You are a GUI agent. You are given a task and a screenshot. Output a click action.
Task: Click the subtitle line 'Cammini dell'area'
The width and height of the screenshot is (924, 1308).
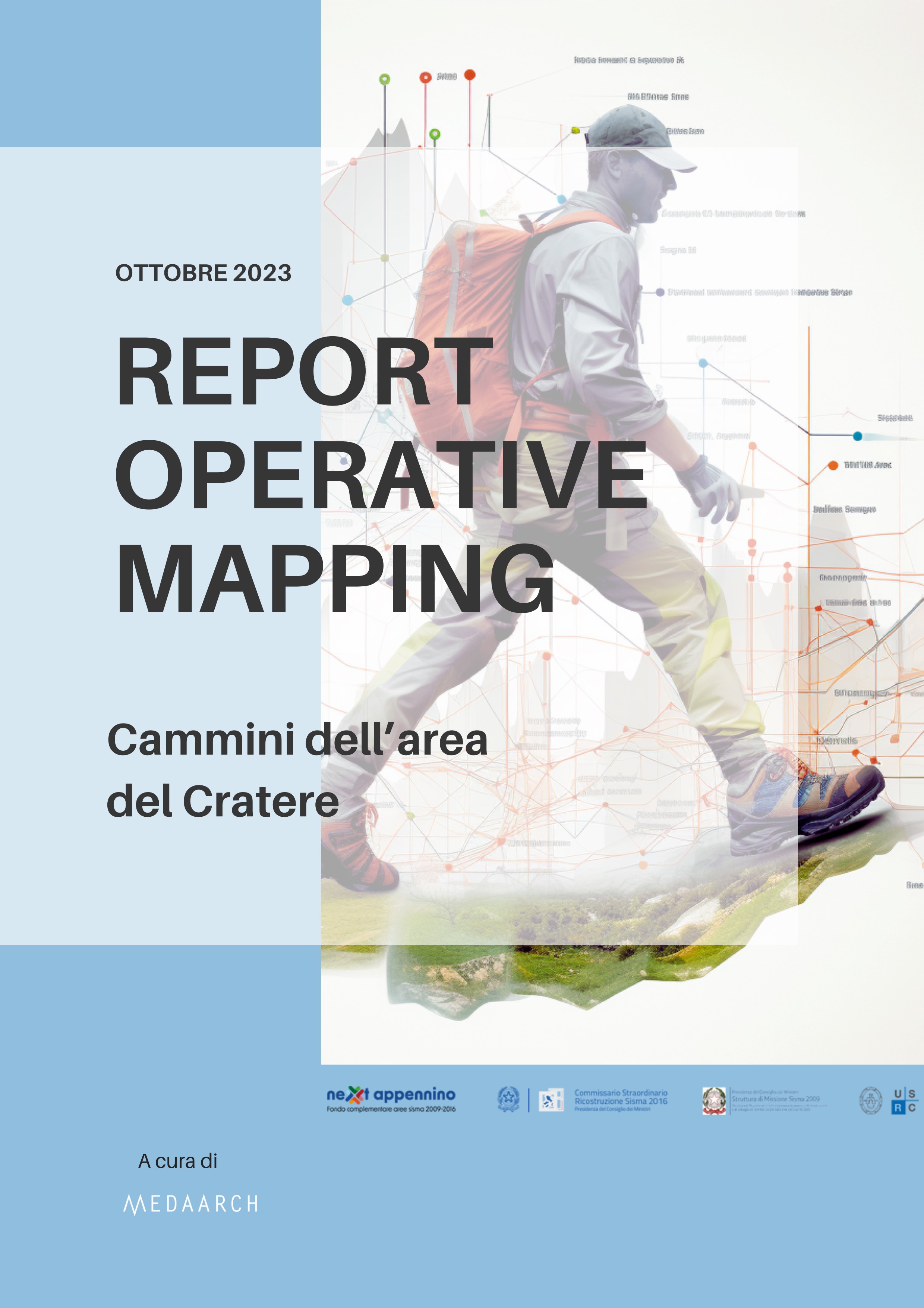coord(297,740)
